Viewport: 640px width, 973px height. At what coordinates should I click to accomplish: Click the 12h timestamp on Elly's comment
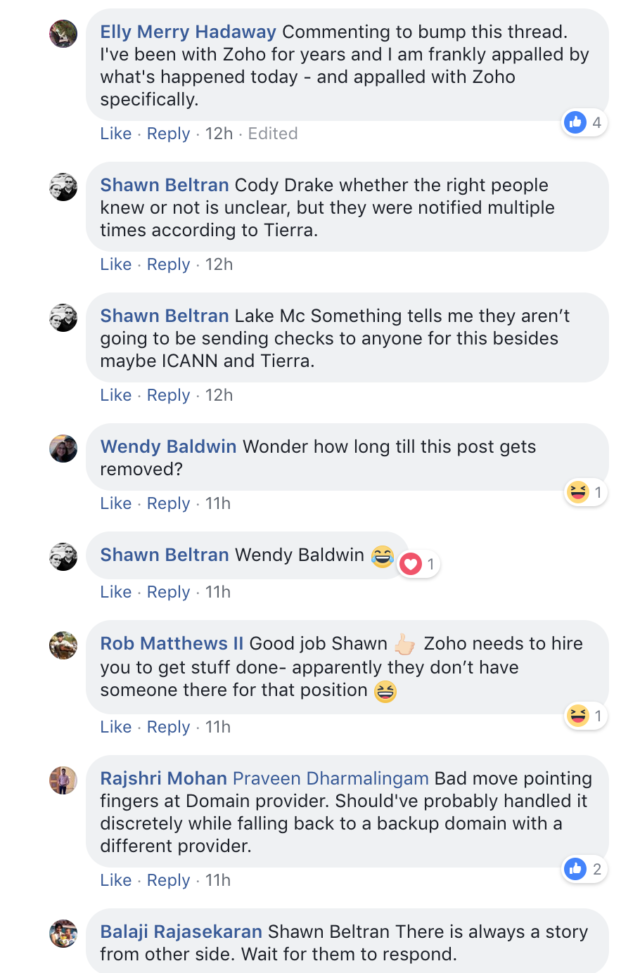click(219, 133)
